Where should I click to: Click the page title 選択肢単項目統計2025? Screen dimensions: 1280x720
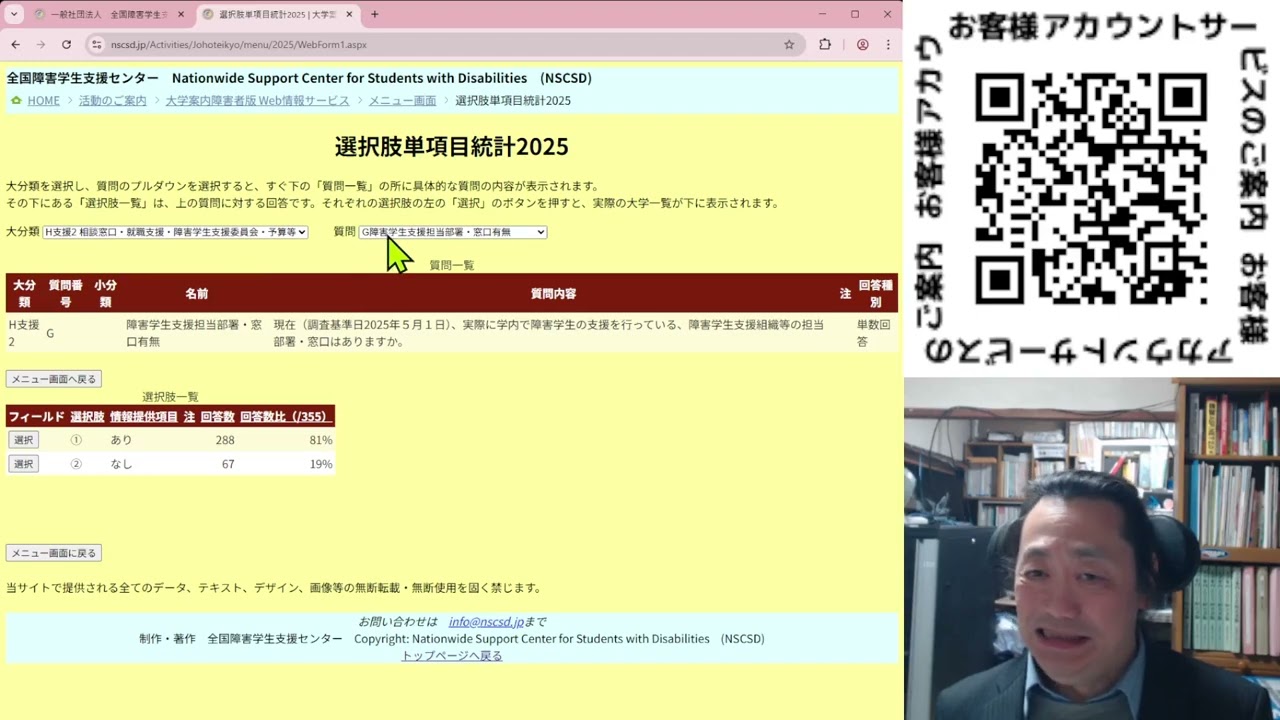451,147
